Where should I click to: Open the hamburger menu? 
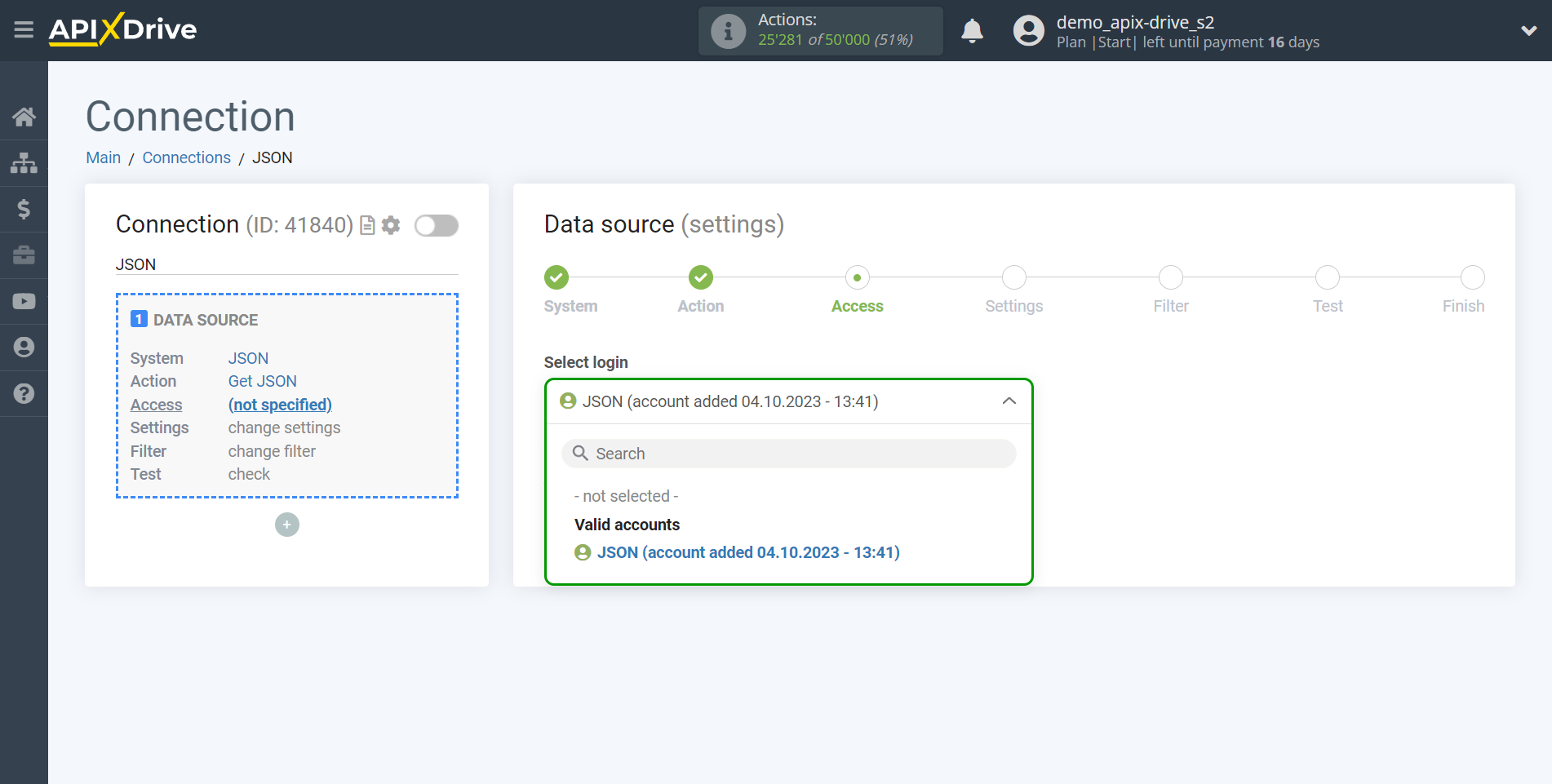[x=24, y=30]
